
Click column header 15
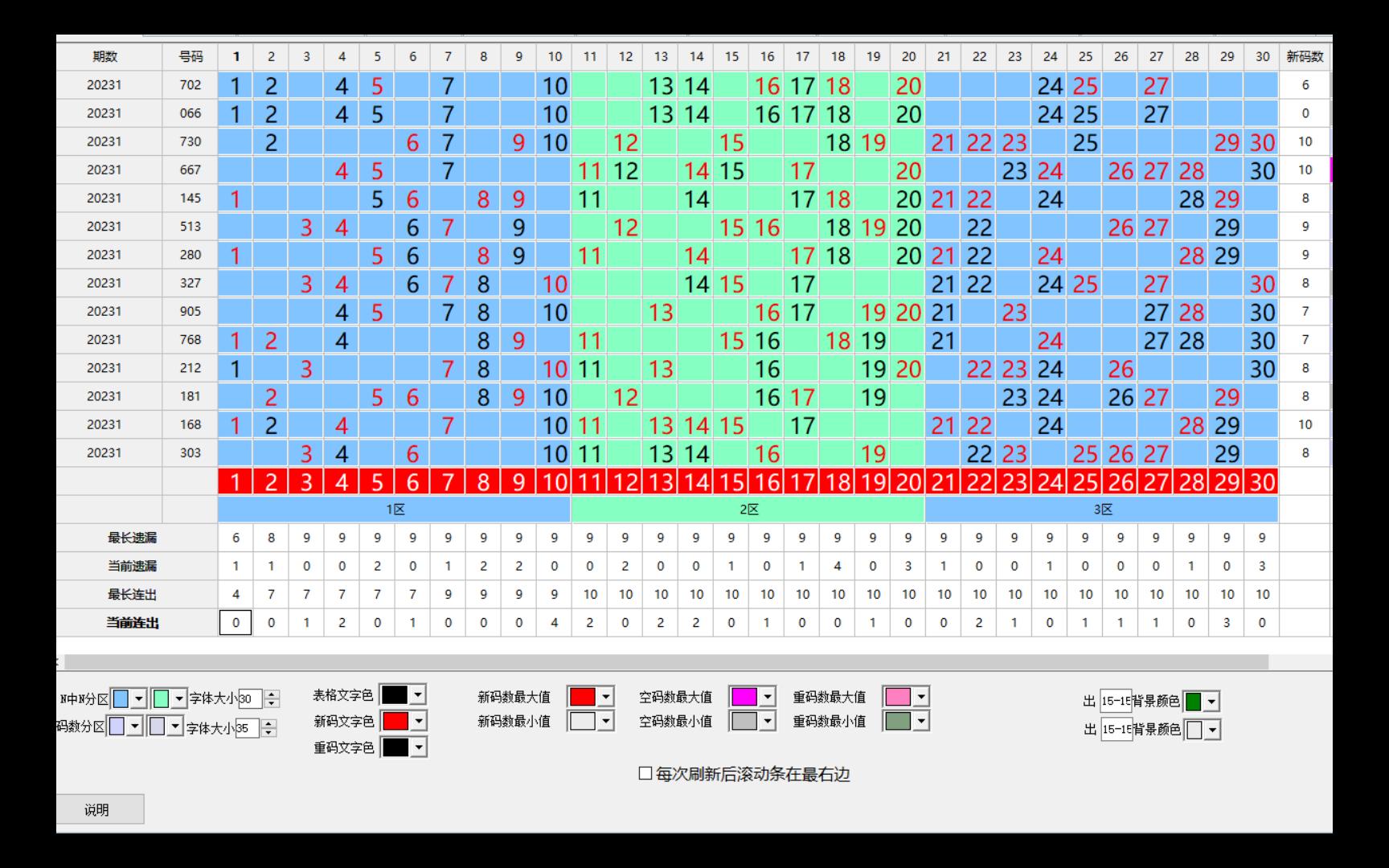[x=731, y=56]
